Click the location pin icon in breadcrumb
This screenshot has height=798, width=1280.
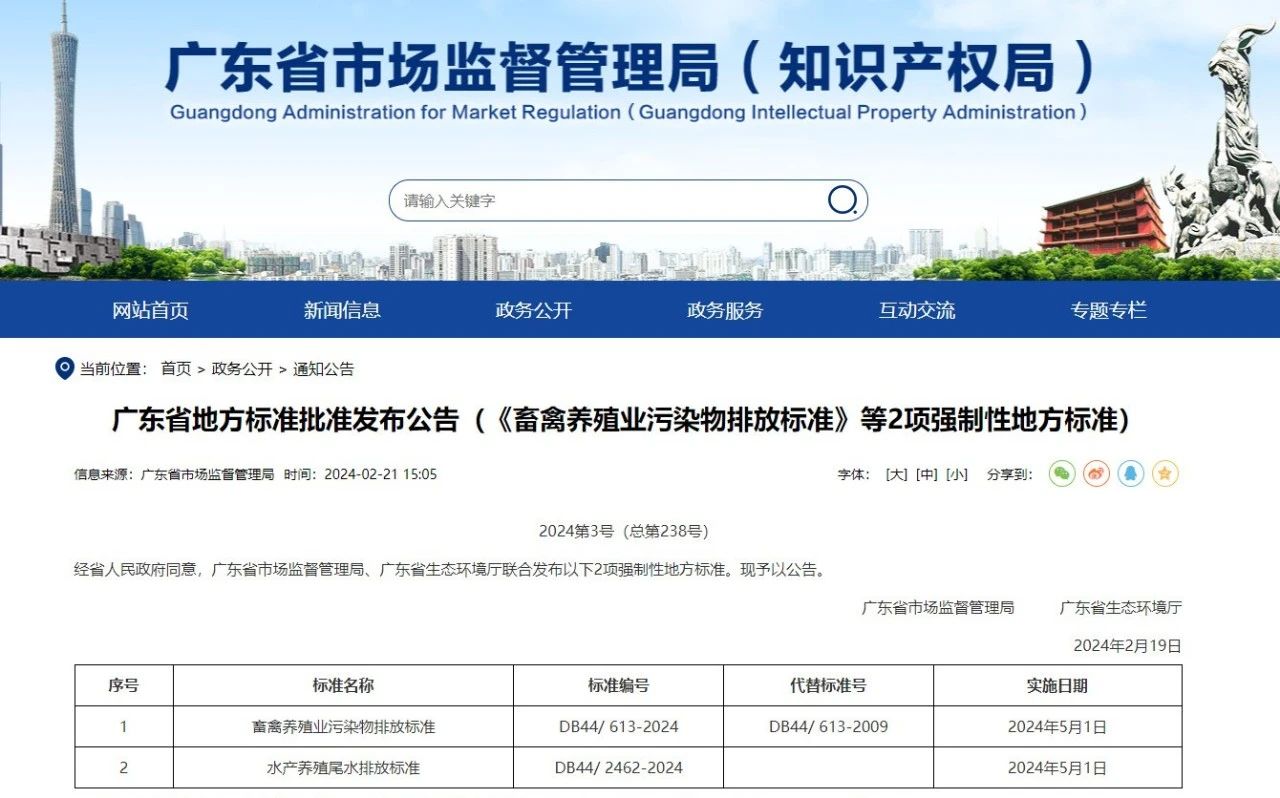(x=65, y=369)
